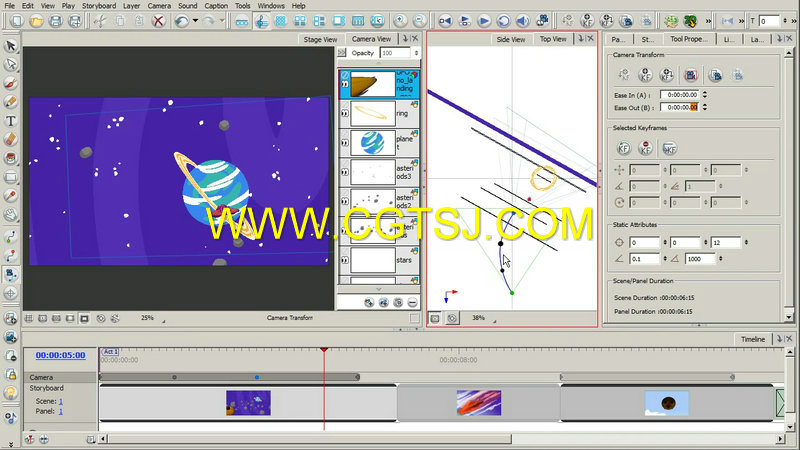Toggle loop playback
This screenshot has width=800, height=450.
click(503, 21)
